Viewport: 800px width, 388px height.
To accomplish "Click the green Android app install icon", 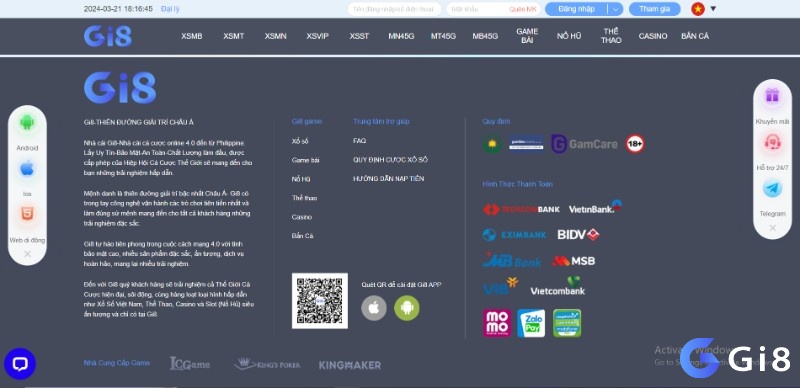I will click(407, 308).
